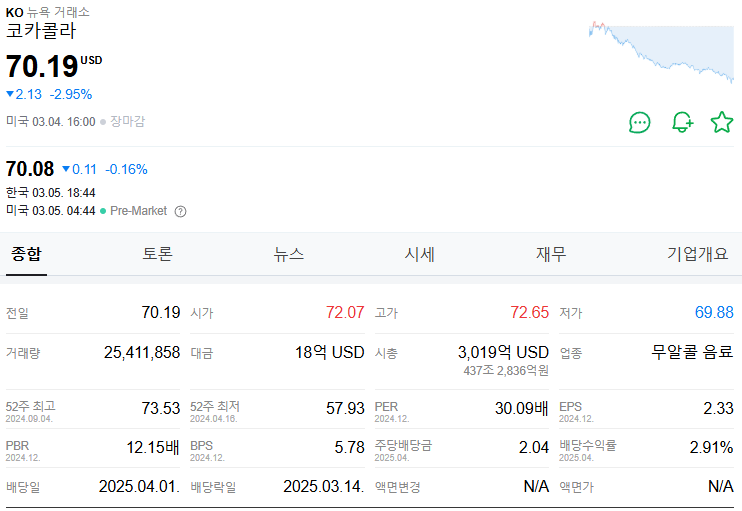The image size is (742, 511).
Task: Open the Pre-Market help question mark icon
Action: (x=180, y=211)
